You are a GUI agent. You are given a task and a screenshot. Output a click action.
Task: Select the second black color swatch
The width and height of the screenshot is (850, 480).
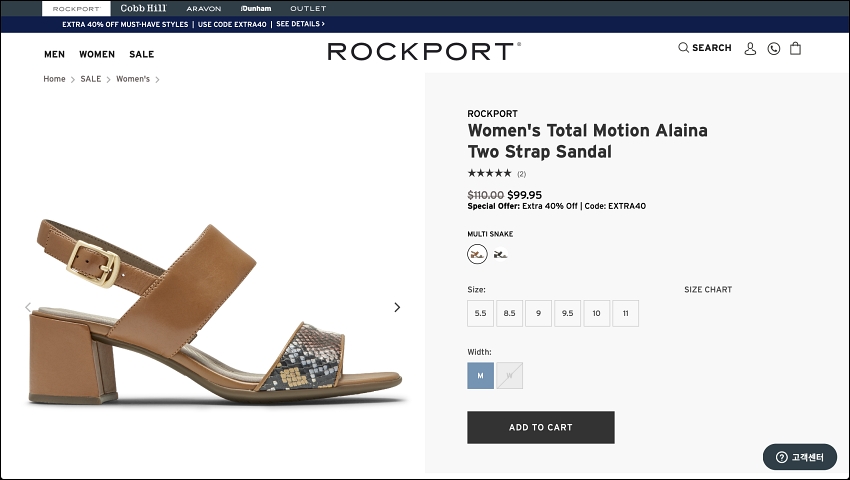(500, 254)
